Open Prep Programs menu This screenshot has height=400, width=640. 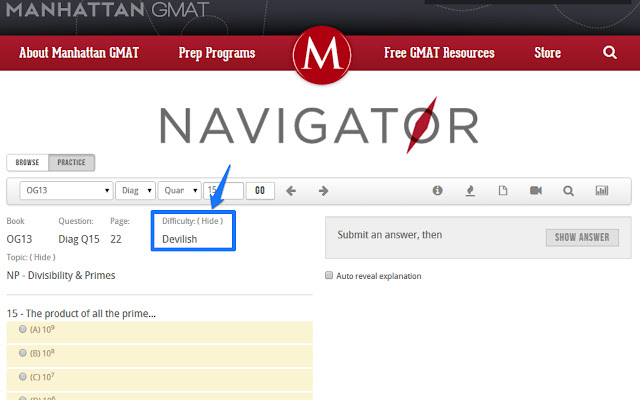tap(217, 53)
